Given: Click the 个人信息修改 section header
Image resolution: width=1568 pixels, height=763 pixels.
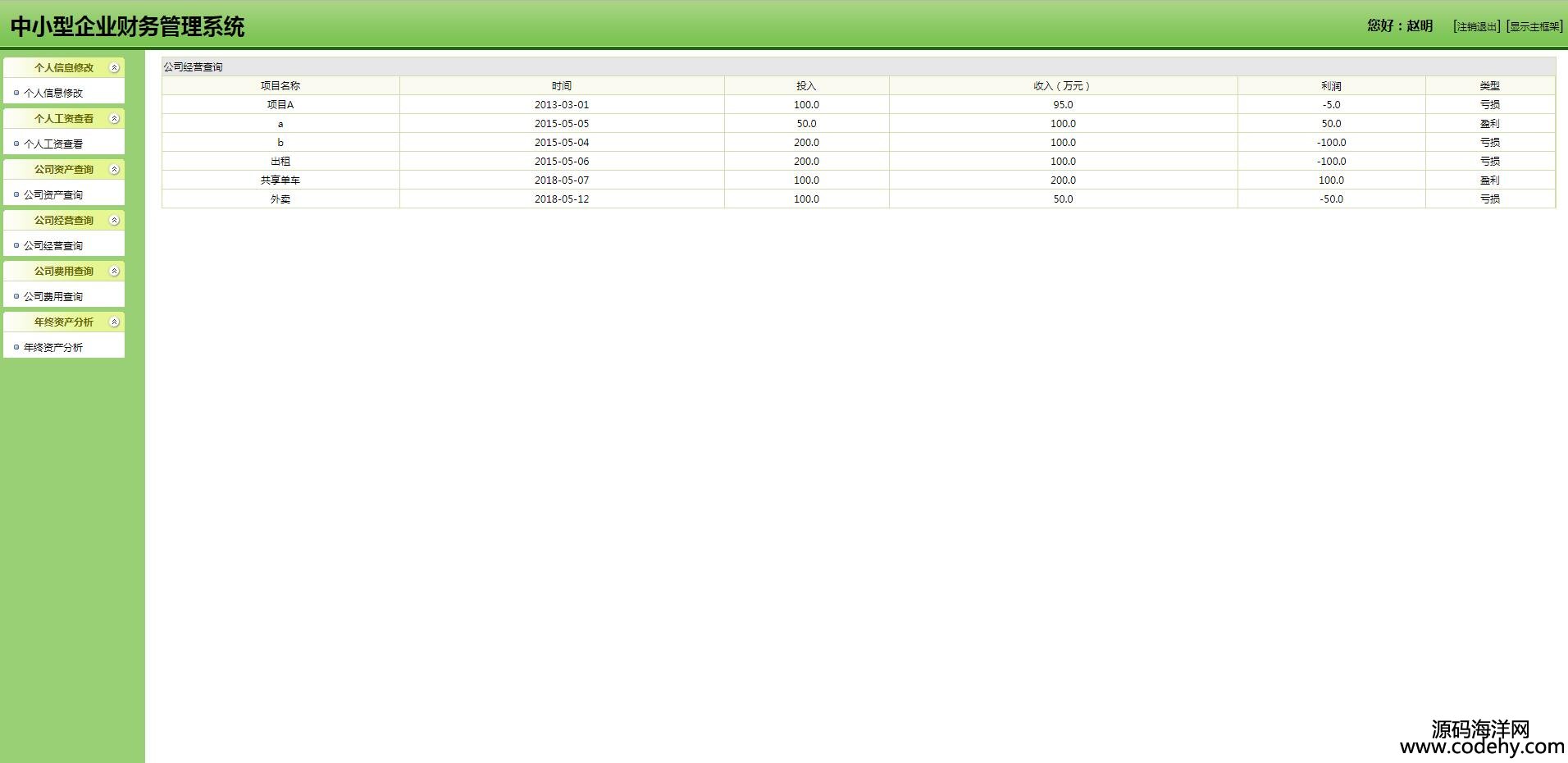Looking at the screenshot, I should 64,68.
